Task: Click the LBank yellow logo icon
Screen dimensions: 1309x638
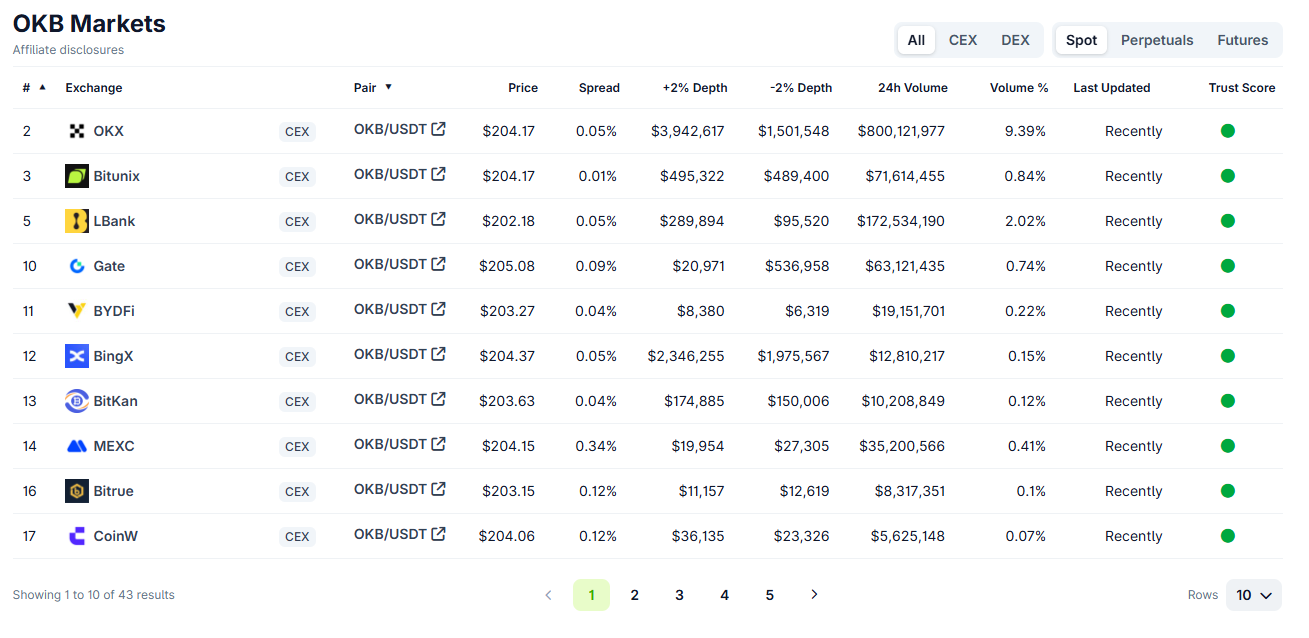Action: coord(77,221)
